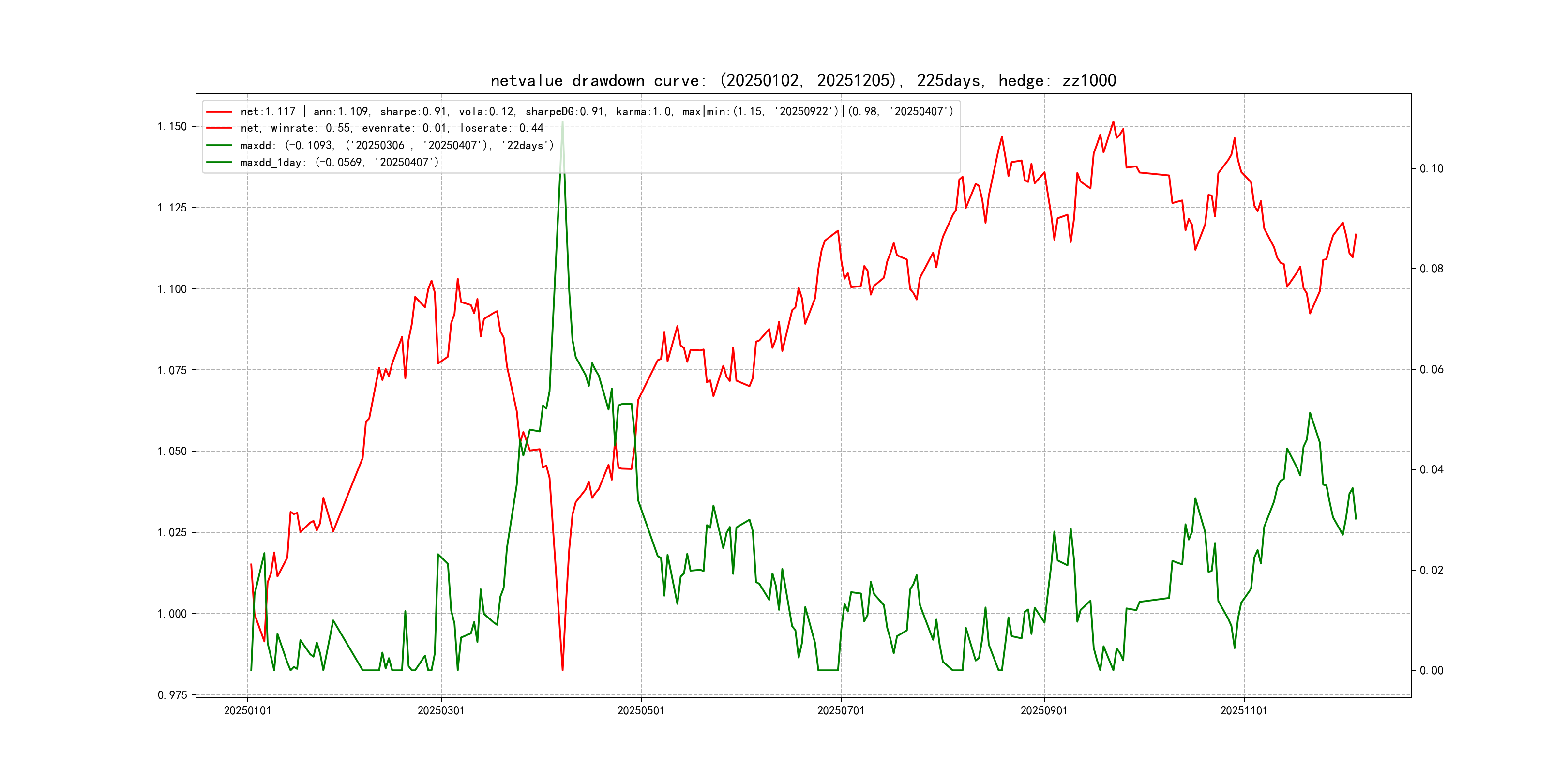Click left y-axis label 1.150
1568x784 pixels.
tap(172, 127)
